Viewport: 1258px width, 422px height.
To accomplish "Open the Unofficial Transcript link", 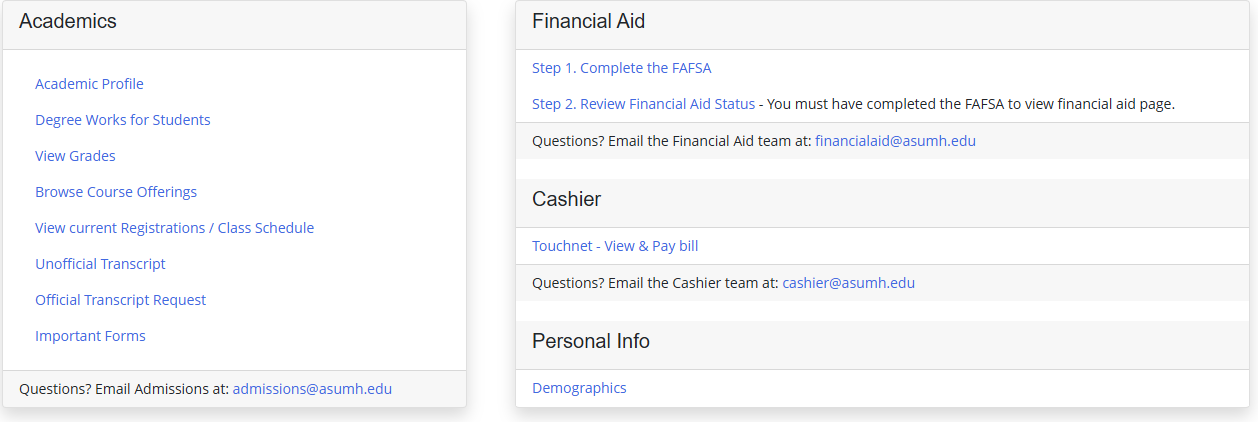I will (x=100, y=264).
